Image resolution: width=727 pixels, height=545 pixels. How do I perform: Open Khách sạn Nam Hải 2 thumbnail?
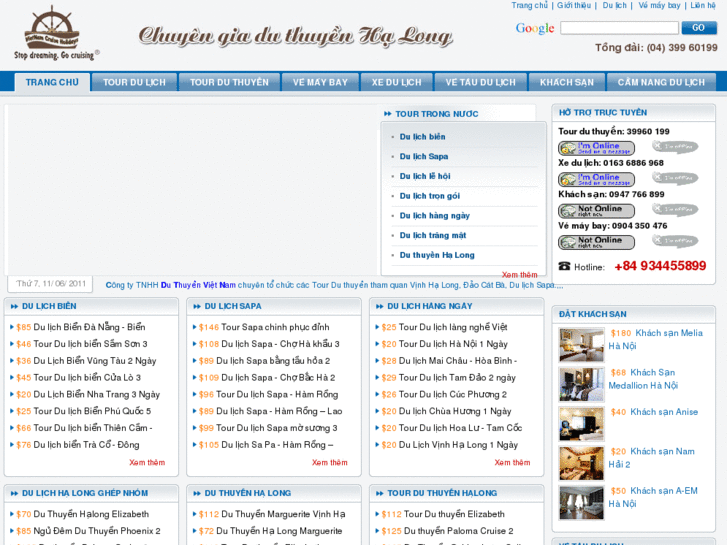581,463
